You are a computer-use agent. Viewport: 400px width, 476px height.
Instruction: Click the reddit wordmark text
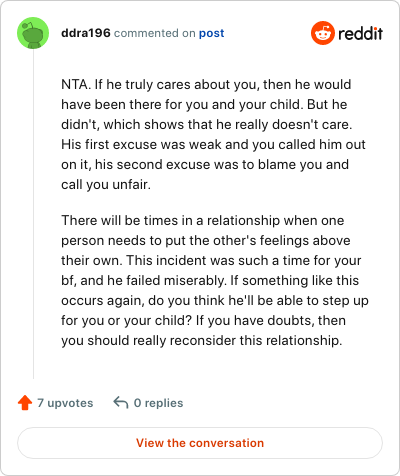[x=361, y=33]
